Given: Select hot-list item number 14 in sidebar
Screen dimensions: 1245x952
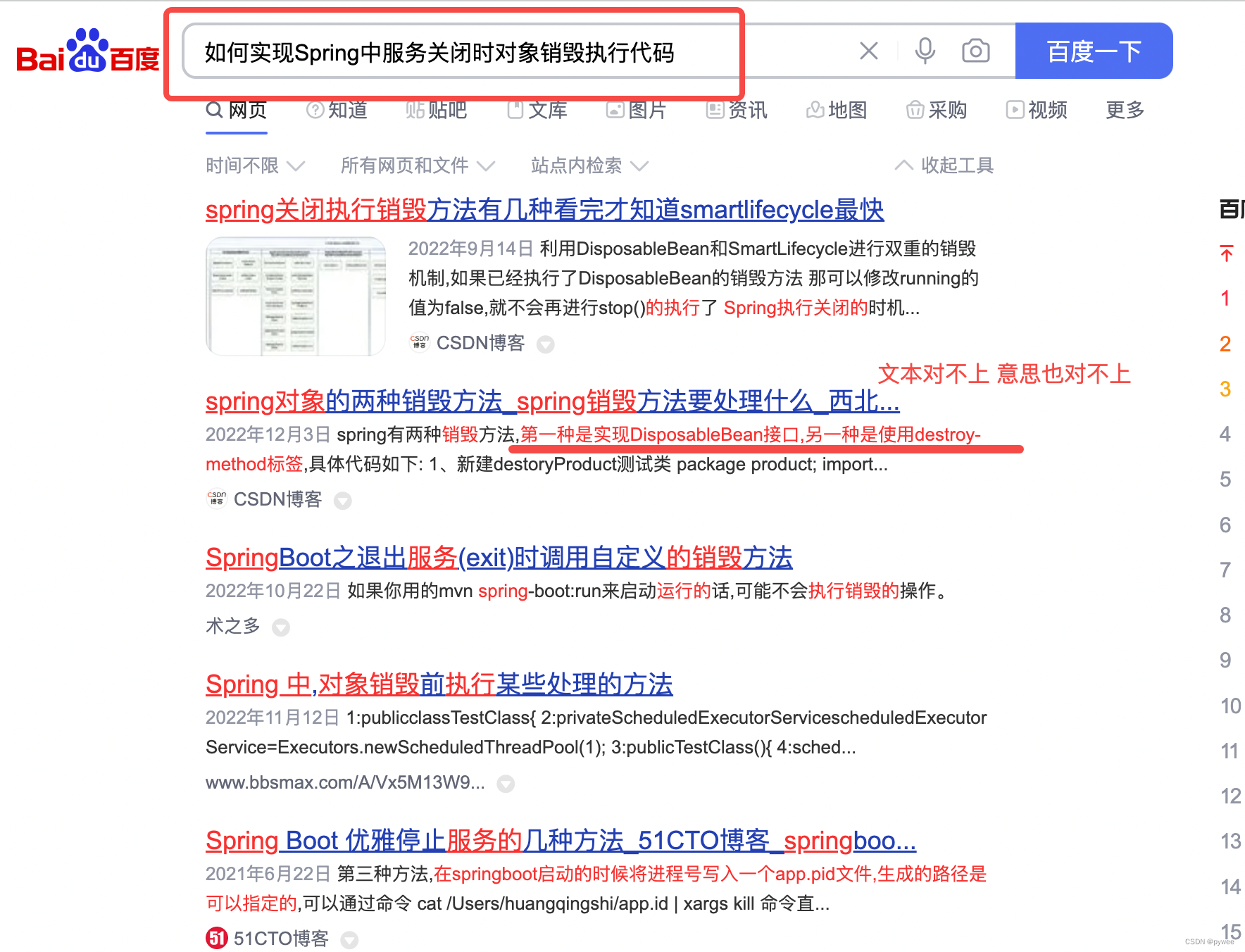Looking at the screenshot, I should 1230,887.
